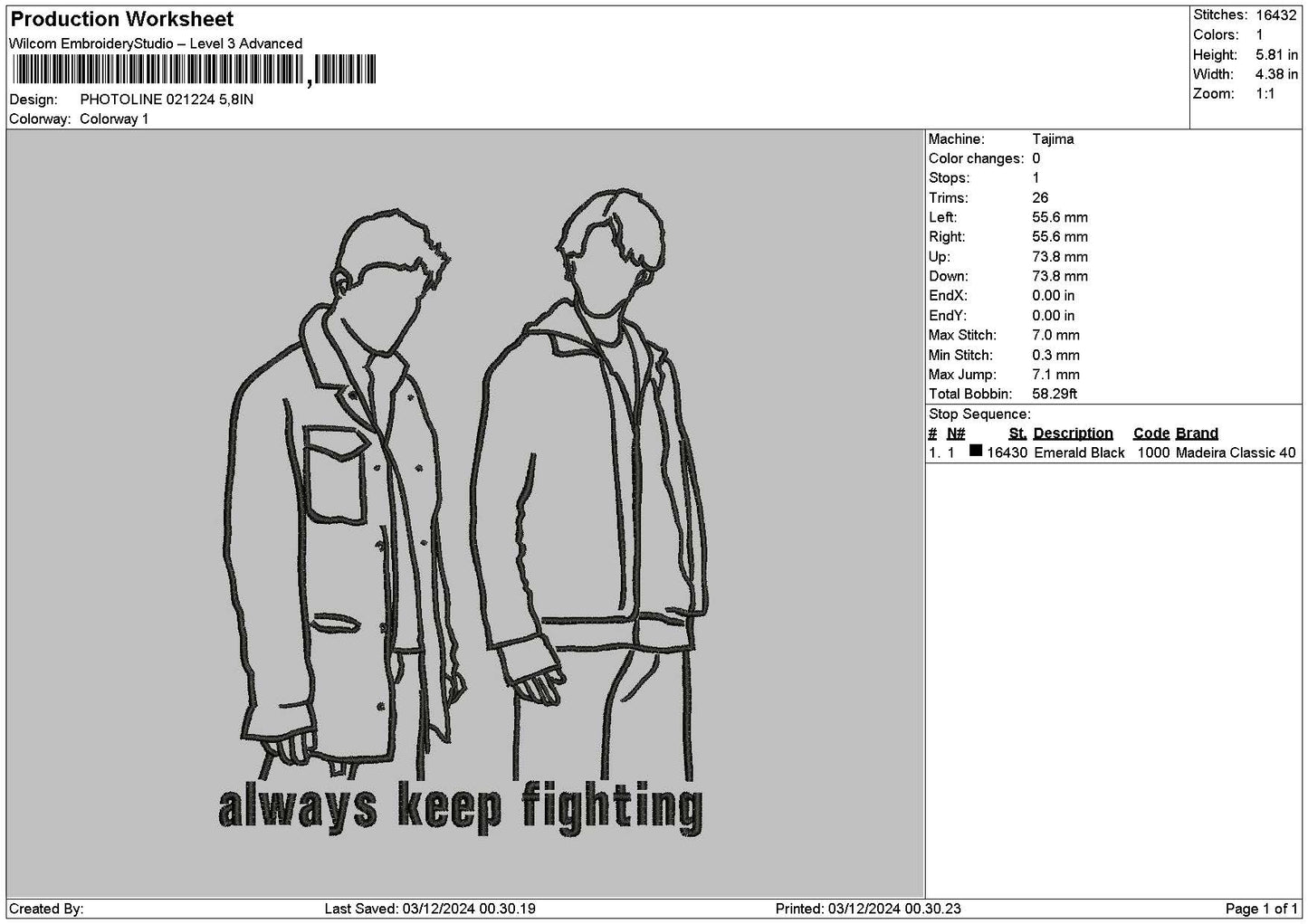The height and width of the screenshot is (924, 1308).
Task: Click the Page 1 of 1 indicator
Action: click(1261, 909)
